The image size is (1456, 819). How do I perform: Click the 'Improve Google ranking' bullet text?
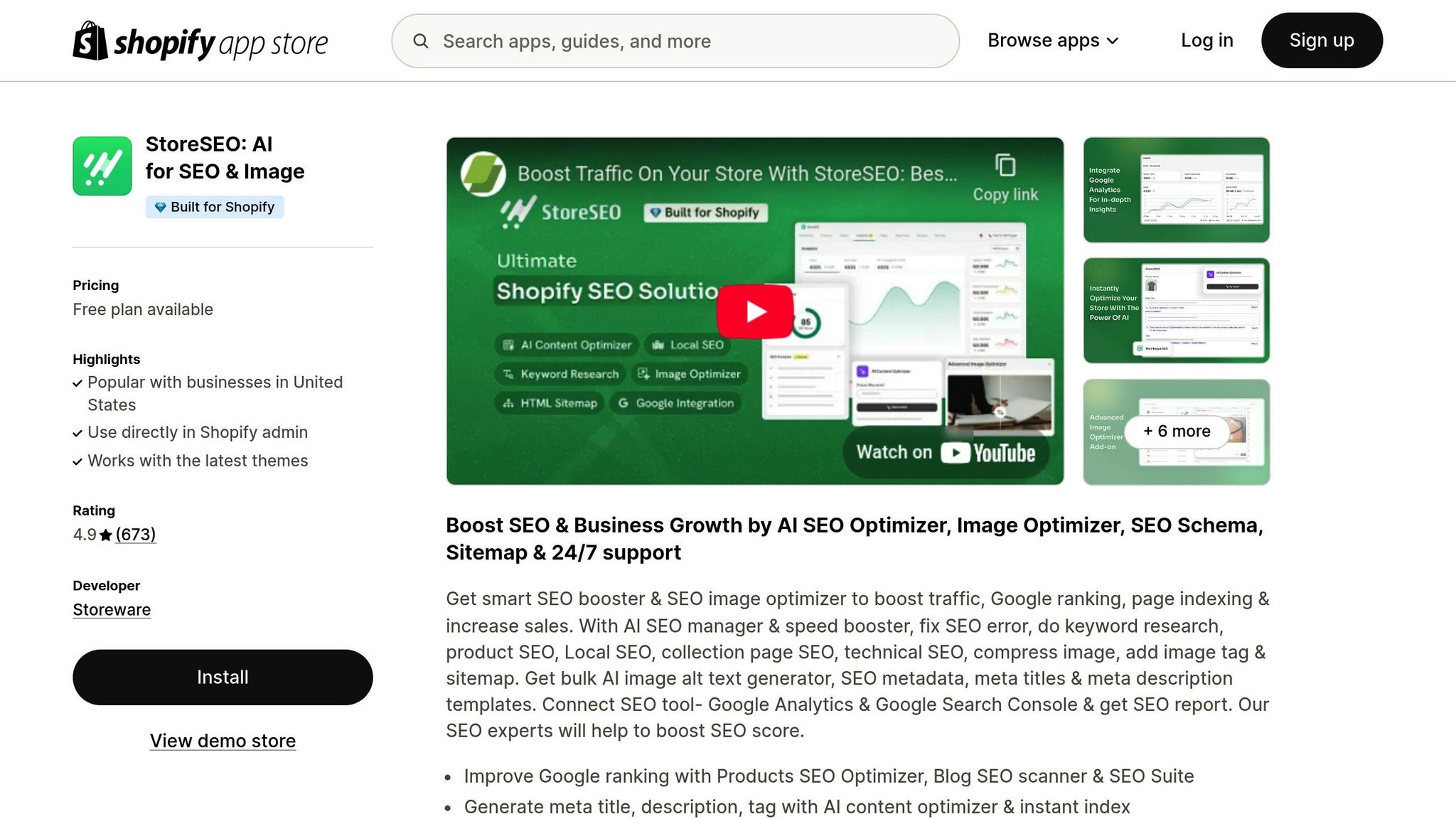coord(829,776)
